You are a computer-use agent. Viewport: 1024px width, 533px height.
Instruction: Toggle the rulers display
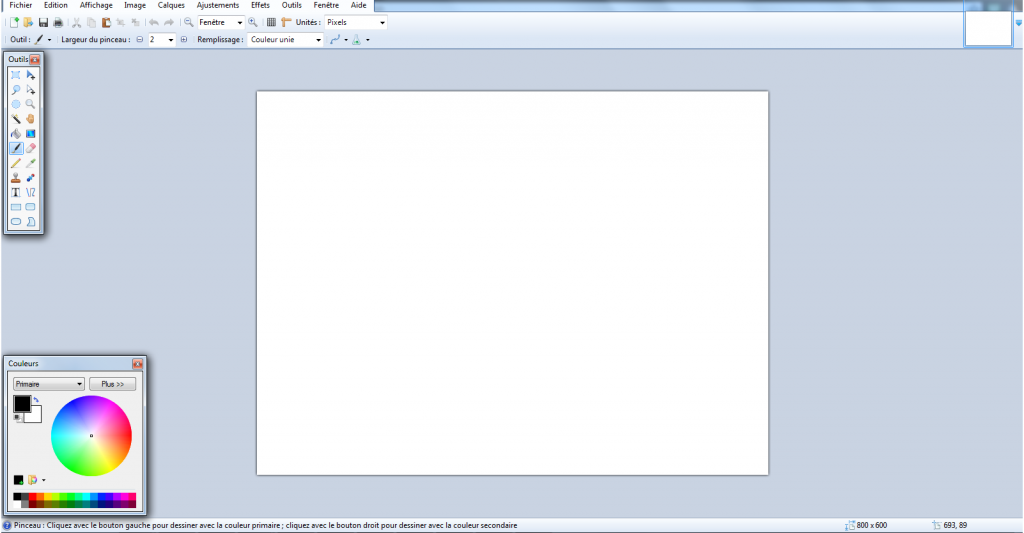(286, 22)
